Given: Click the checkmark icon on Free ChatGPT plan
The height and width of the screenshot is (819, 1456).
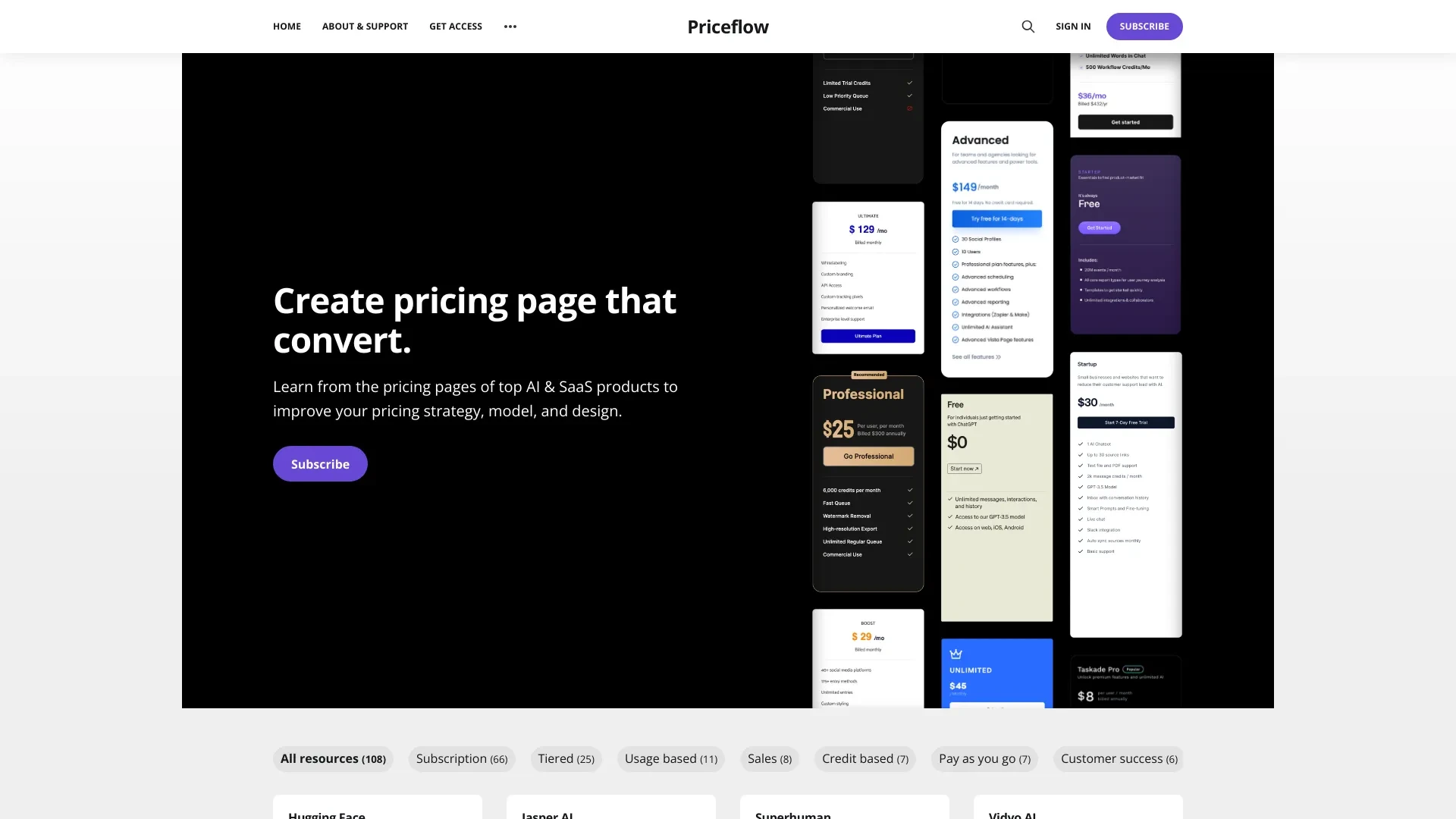Looking at the screenshot, I should (950, 499).
